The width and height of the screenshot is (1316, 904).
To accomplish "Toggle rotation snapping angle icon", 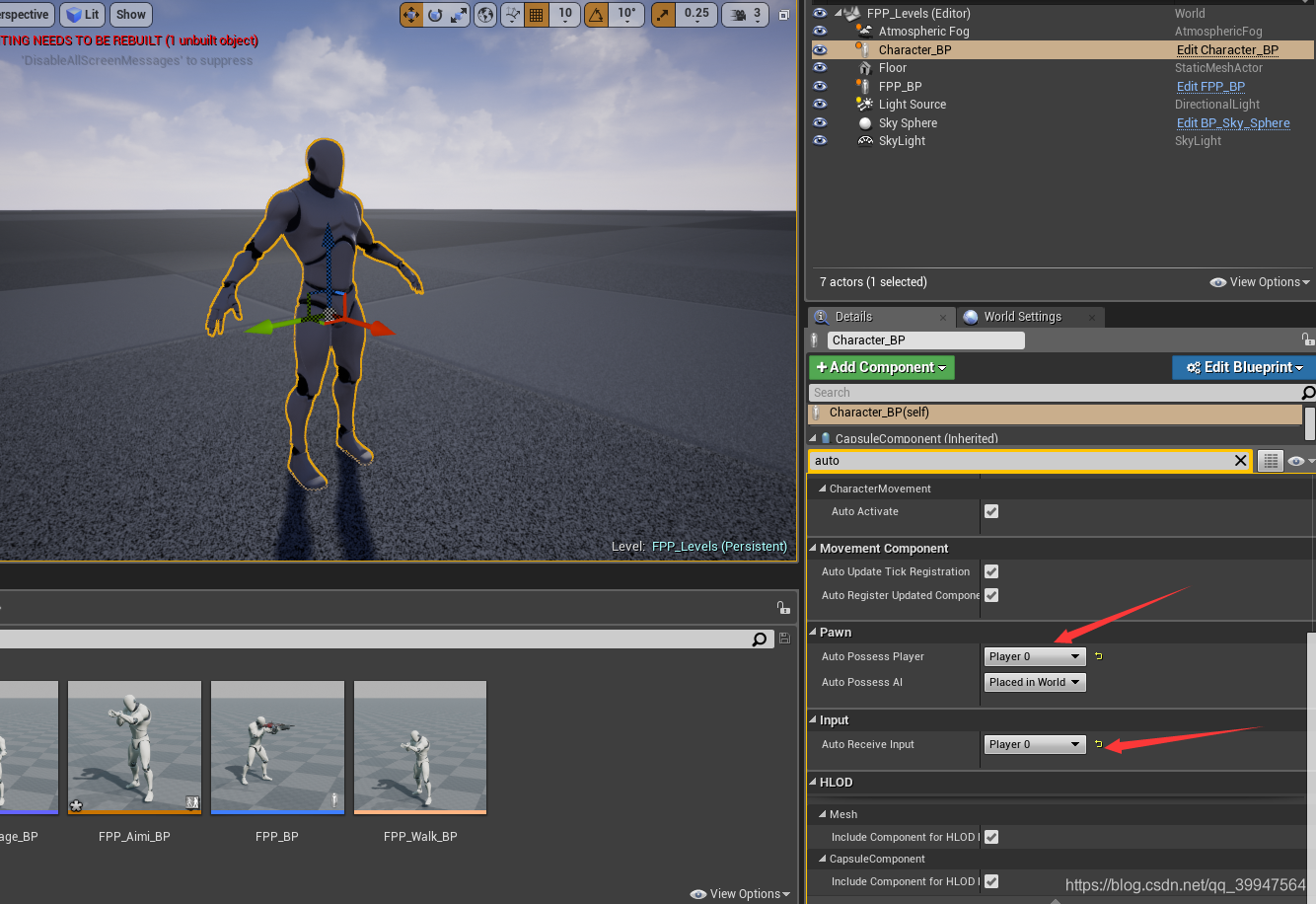I will 596,15.
